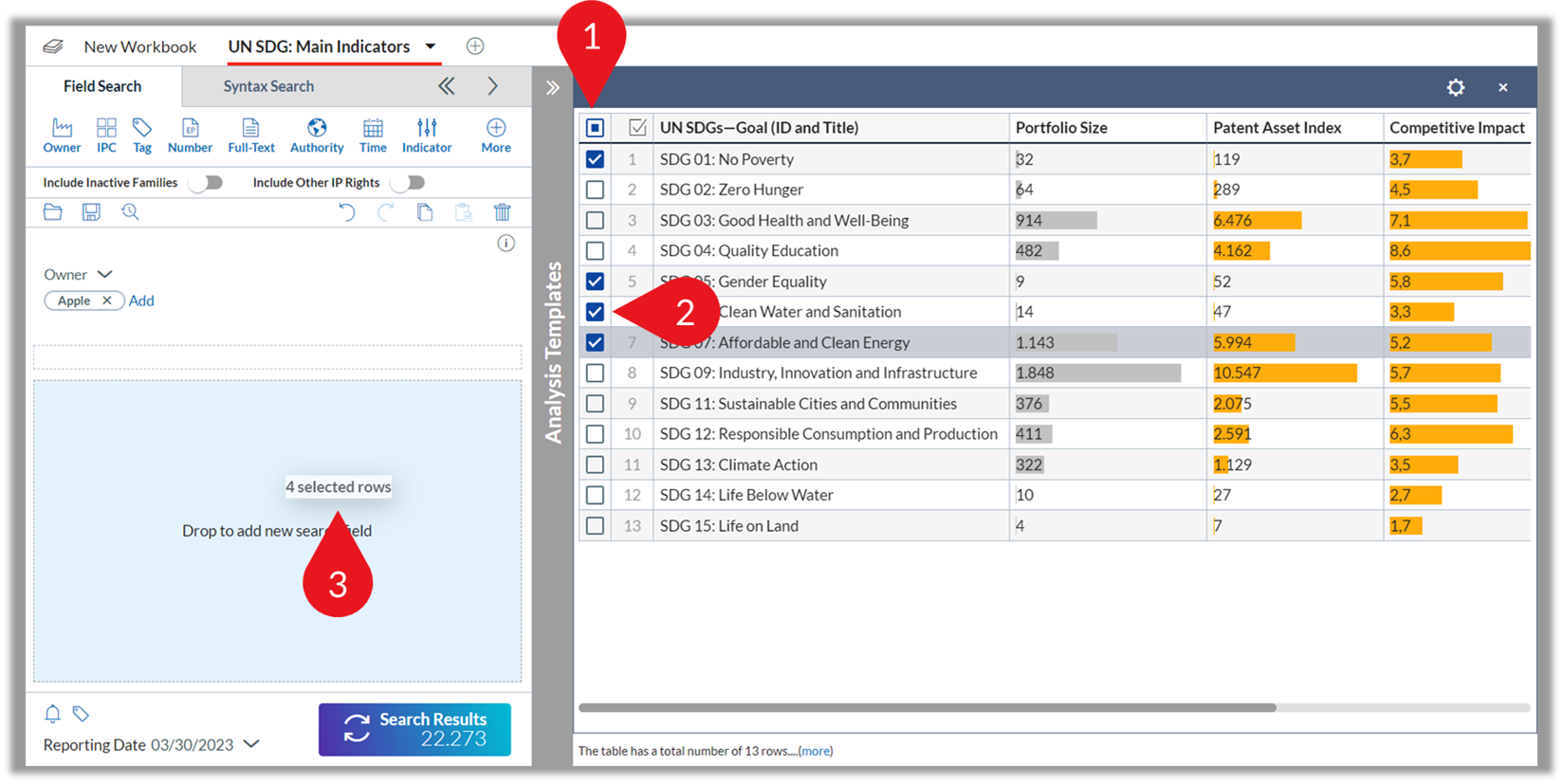The image size is (1563, 784).
Task: Check SDG 09: Industry, Innovation and Infrastructure row
Action: [x=595, y=373]
